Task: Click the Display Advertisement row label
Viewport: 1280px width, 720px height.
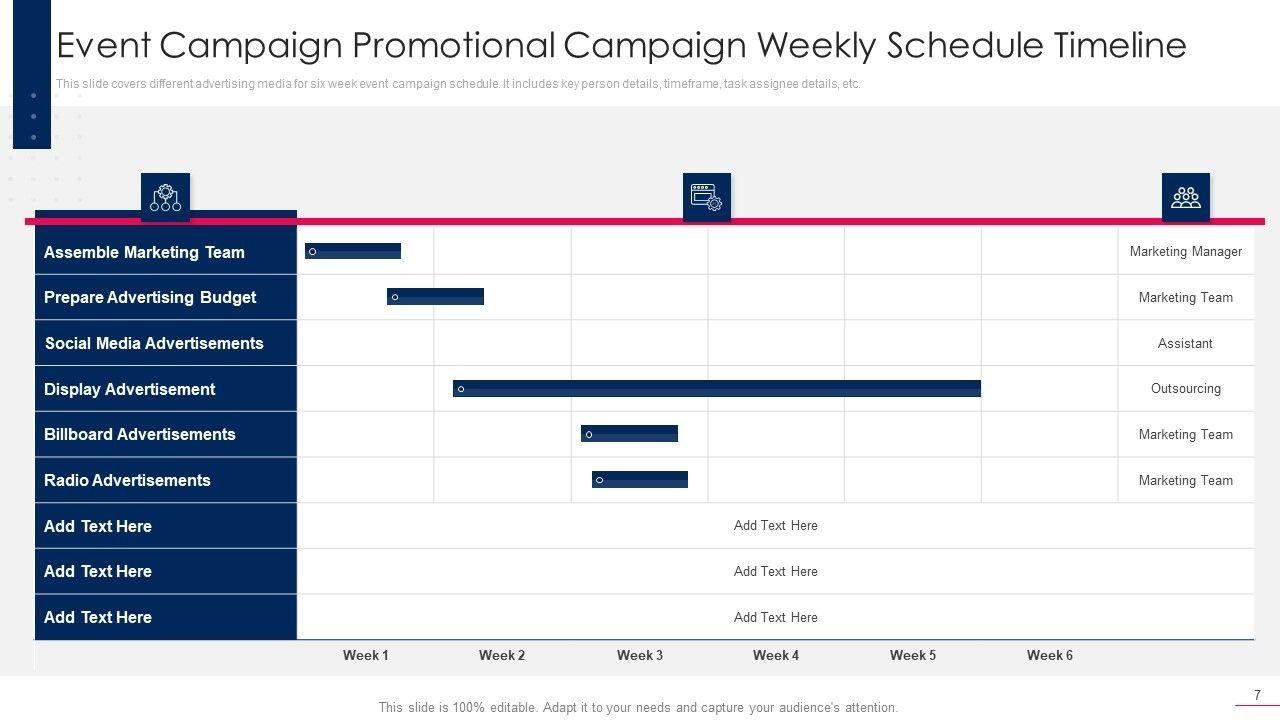Action: coord(129,389)
